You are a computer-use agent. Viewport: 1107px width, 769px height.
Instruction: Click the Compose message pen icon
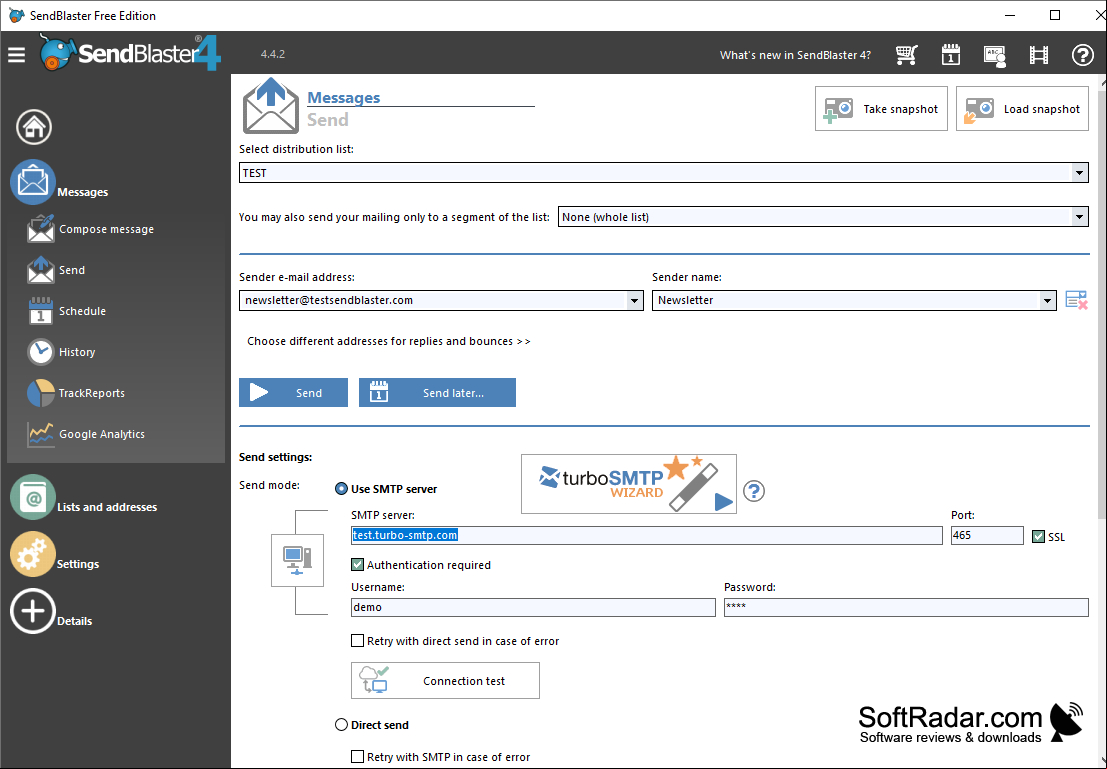point(40,229)
